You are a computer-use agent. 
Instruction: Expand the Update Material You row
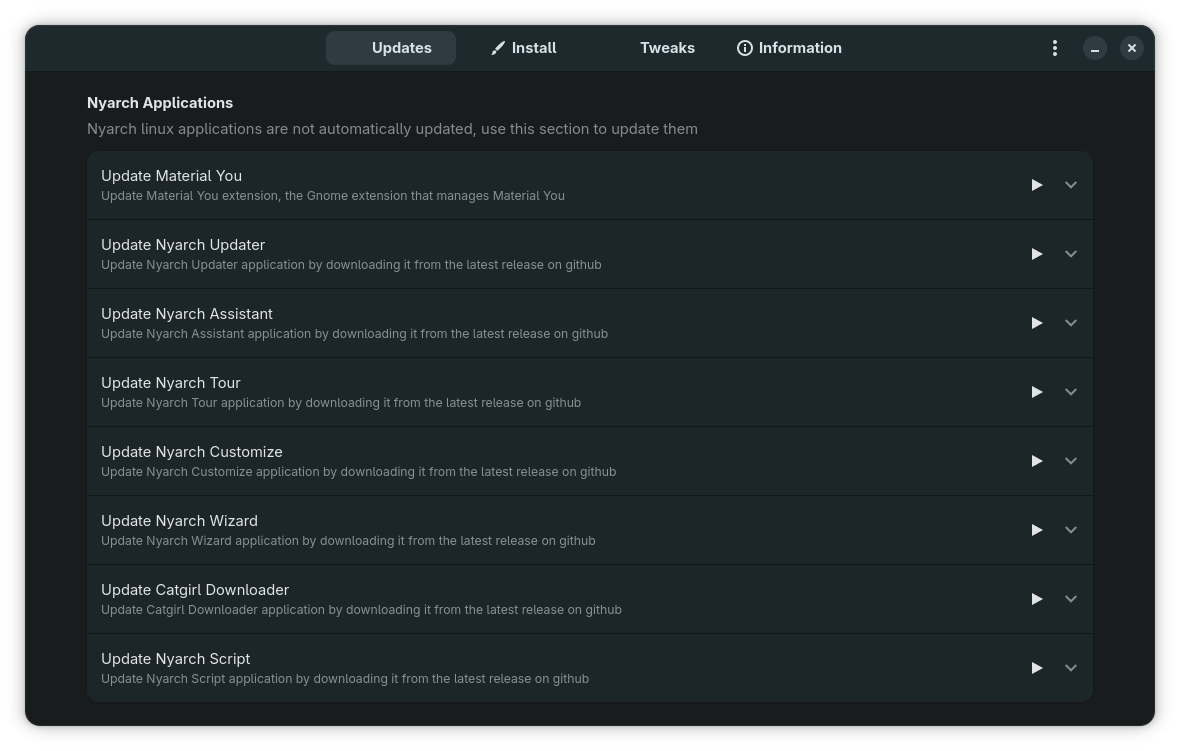coord(1071,185)
